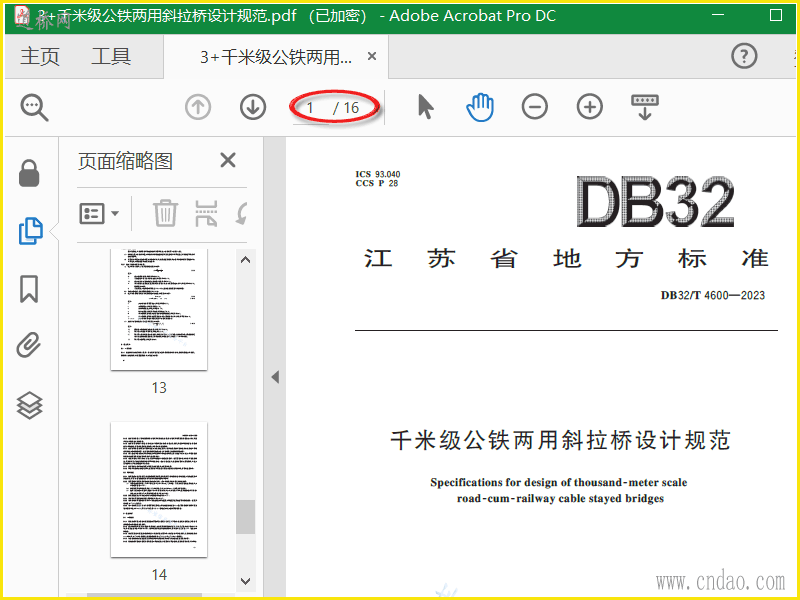Viewport: 800px width, 600px height.
Task: Open the attachments paperclip panel
Action: click(29, 345)
